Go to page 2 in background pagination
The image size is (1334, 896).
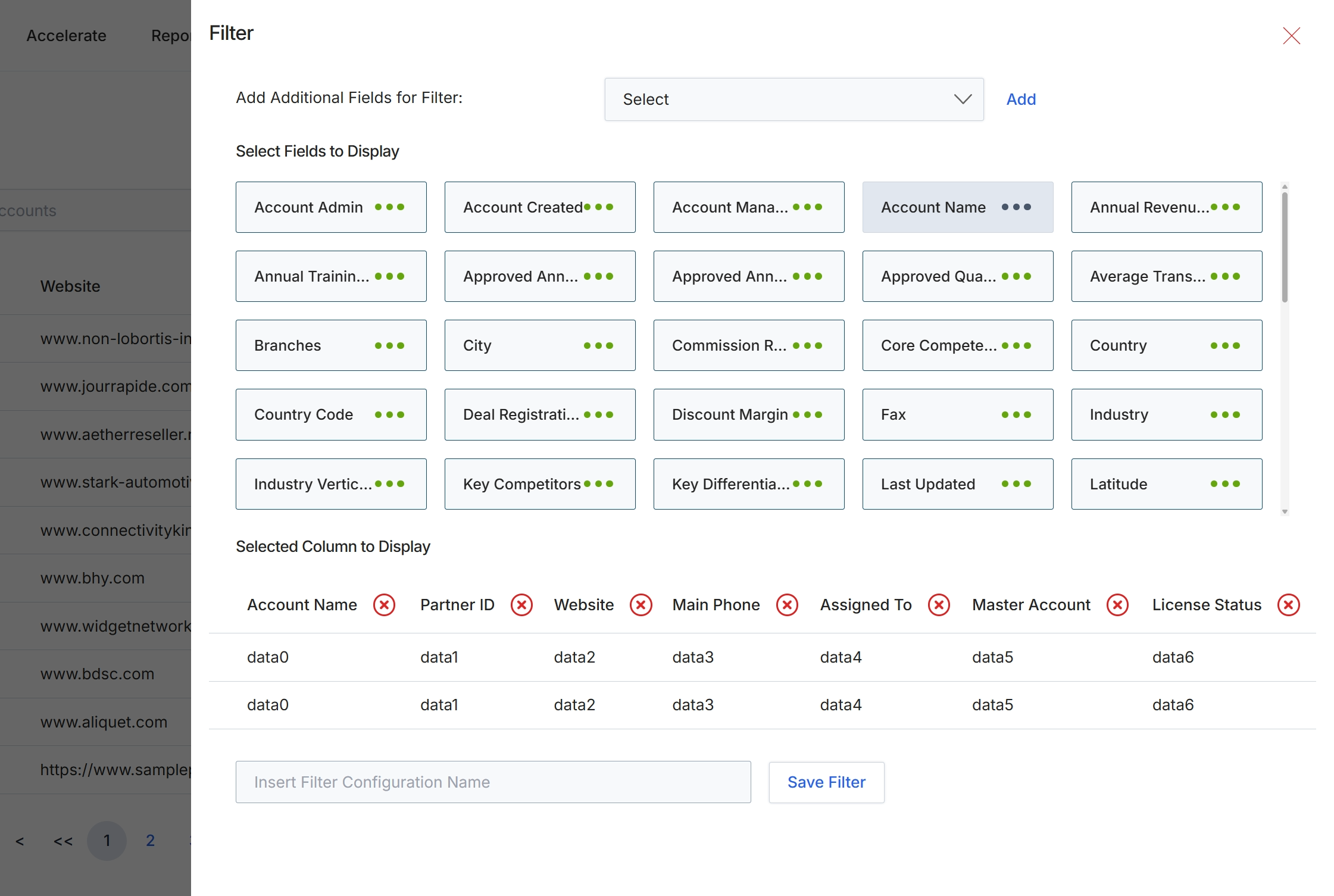(x=150, y=841)
